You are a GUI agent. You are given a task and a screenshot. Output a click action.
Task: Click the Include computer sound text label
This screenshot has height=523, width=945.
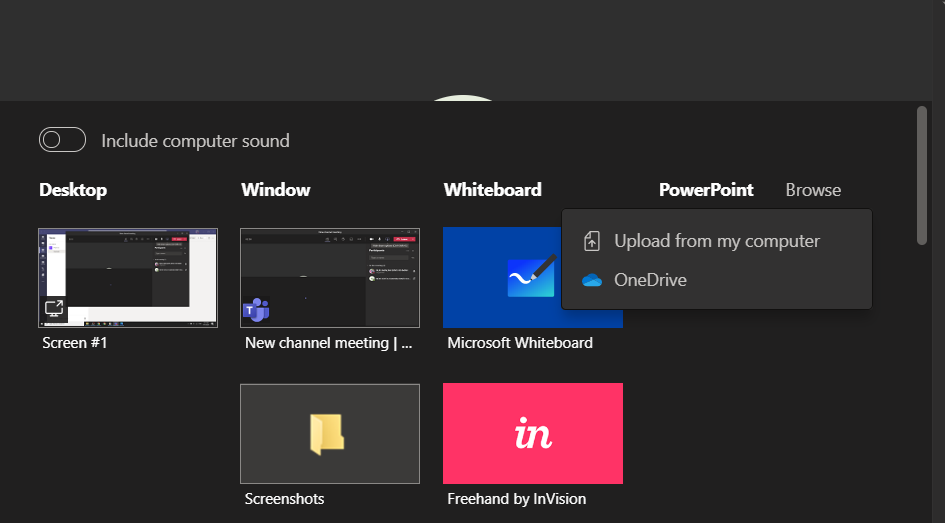tap(195, 141)
